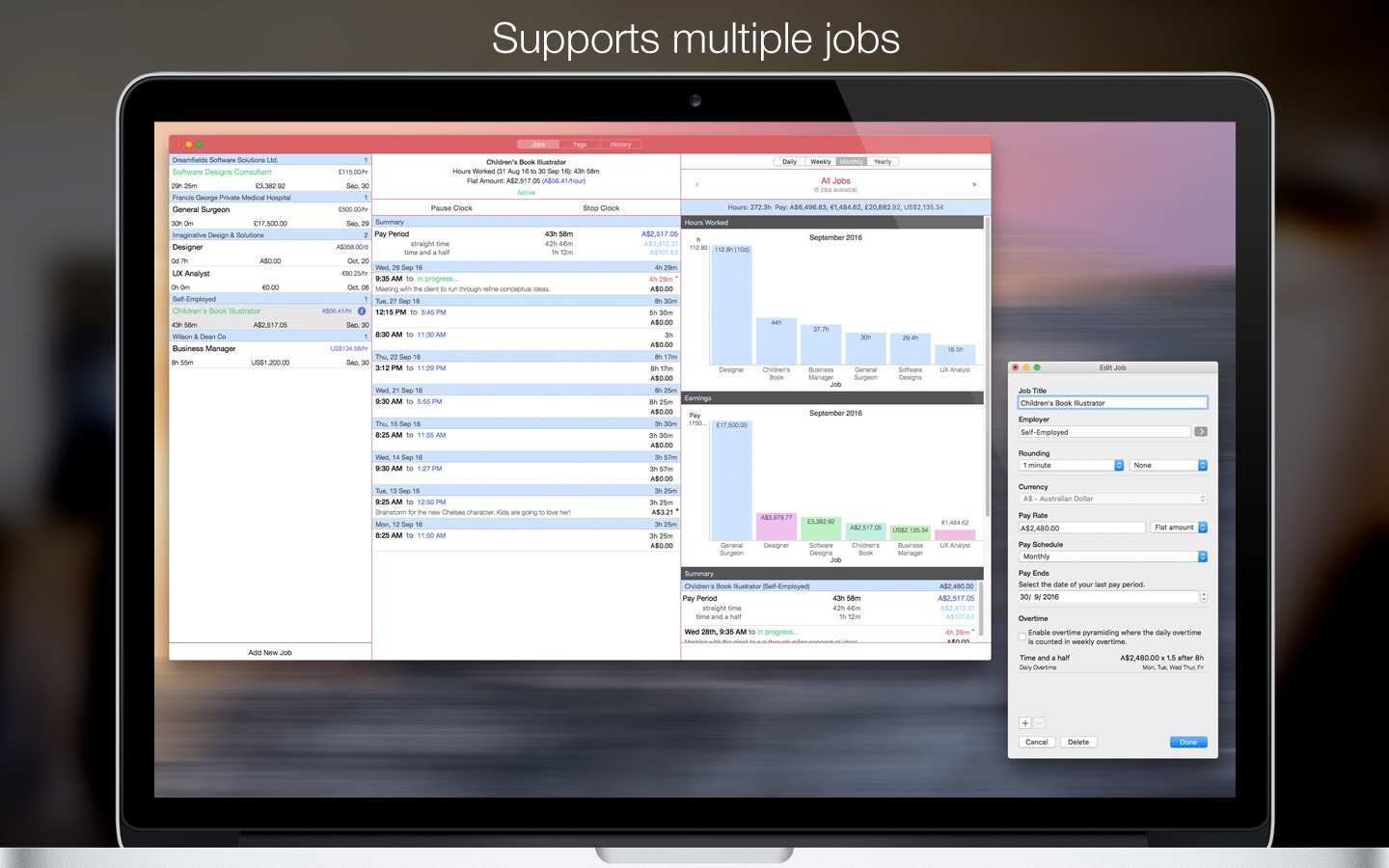1389x868 pixels.
Task: Click the 11:29 PM end time
Action: (432, 368)
